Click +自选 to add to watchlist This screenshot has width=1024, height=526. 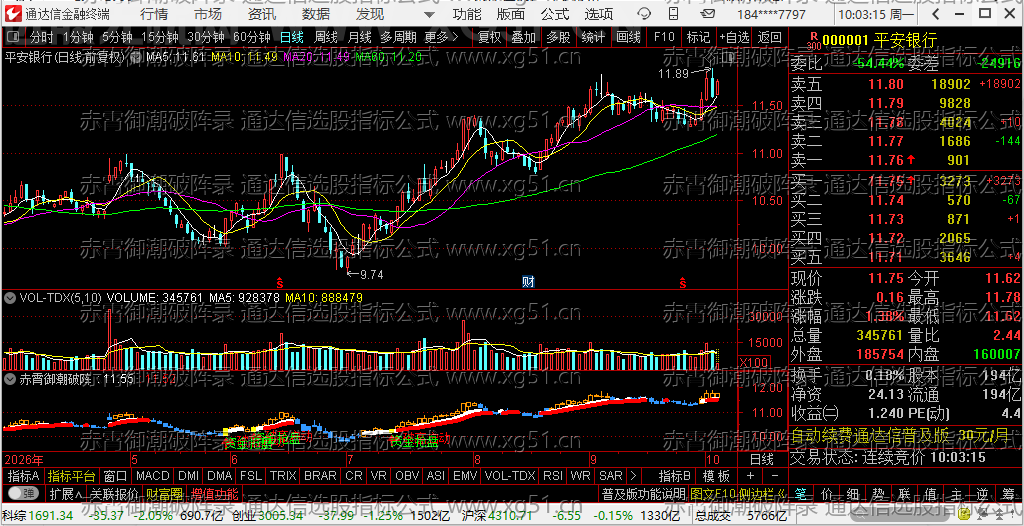pyautogui.click(x=734, y=37)
